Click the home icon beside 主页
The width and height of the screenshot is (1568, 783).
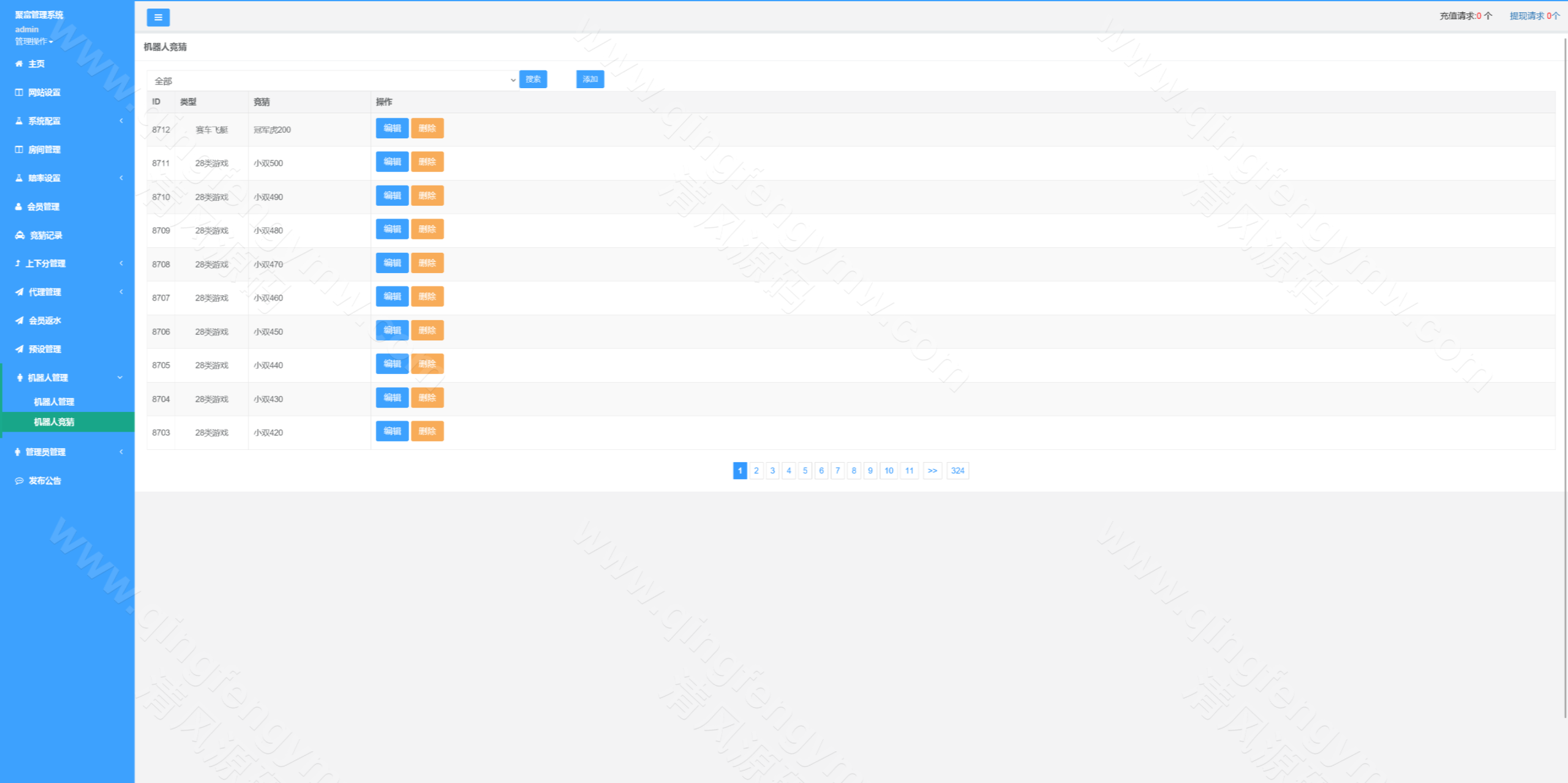(x=19, y=64)
